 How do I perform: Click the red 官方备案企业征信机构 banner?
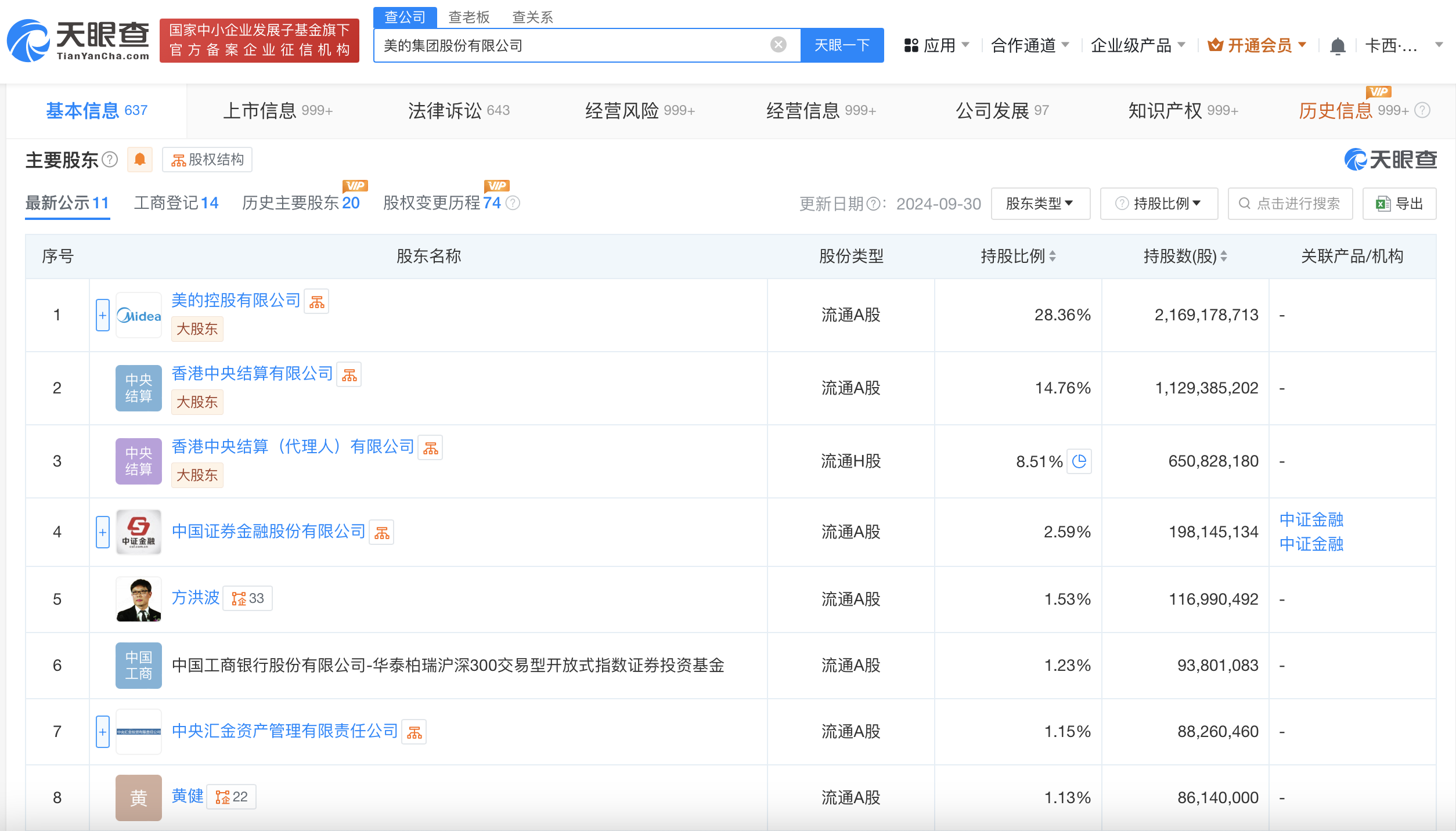[260, 40]
